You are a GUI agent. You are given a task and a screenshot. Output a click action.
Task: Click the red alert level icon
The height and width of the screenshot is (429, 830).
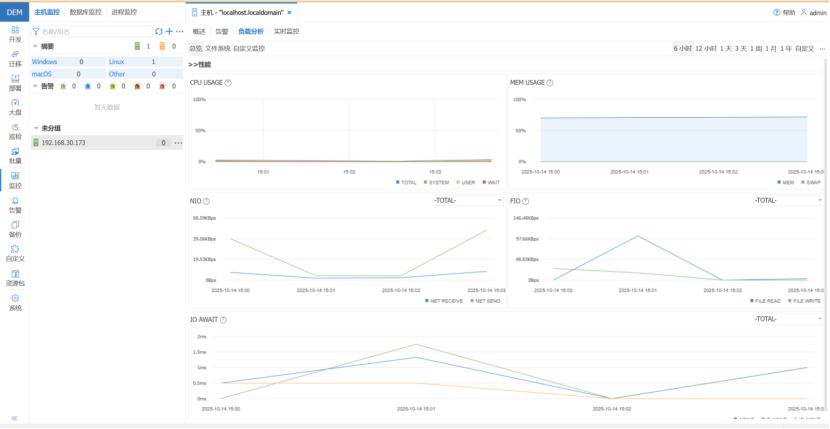pos(163,86)
